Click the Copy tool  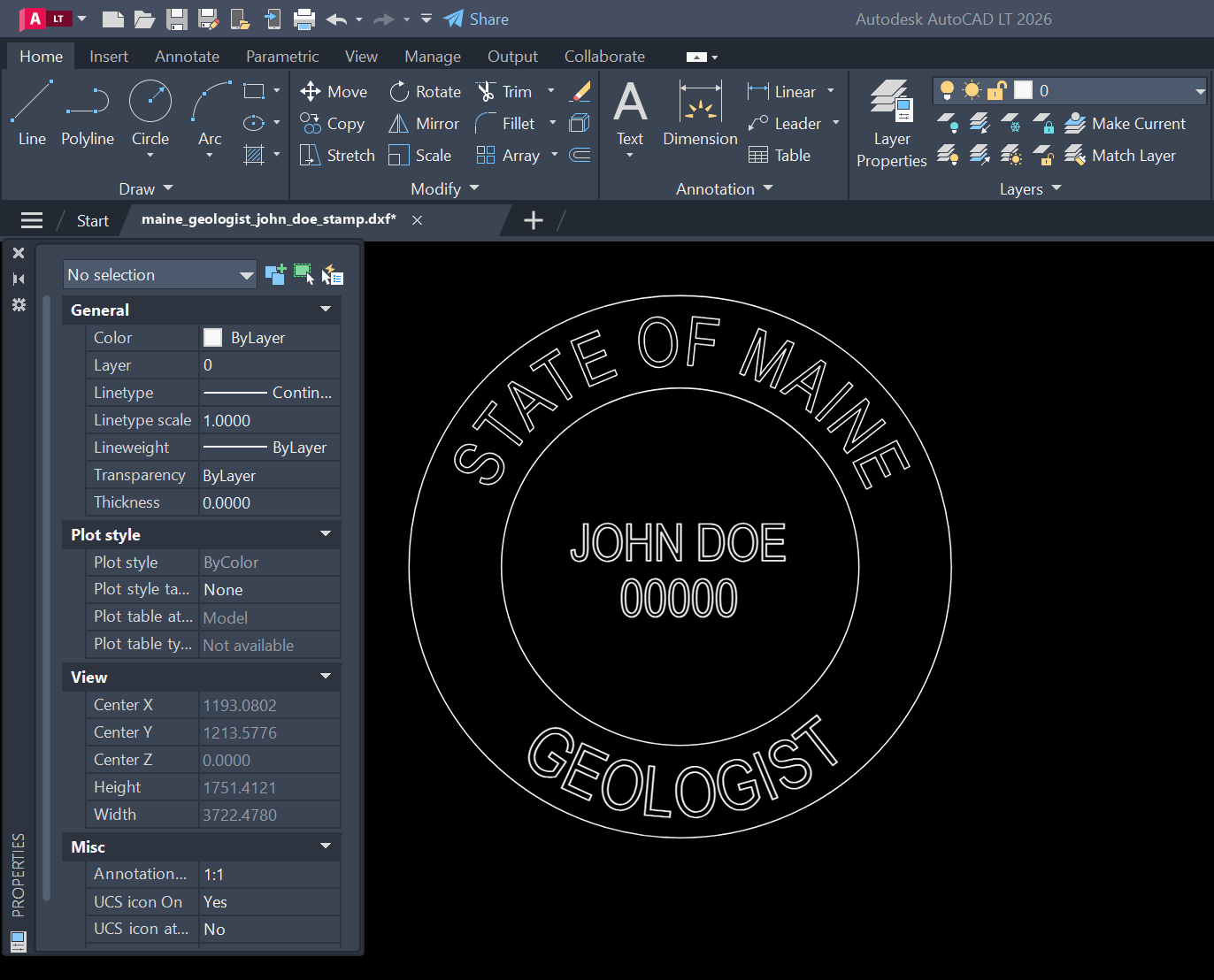point(332,124)
